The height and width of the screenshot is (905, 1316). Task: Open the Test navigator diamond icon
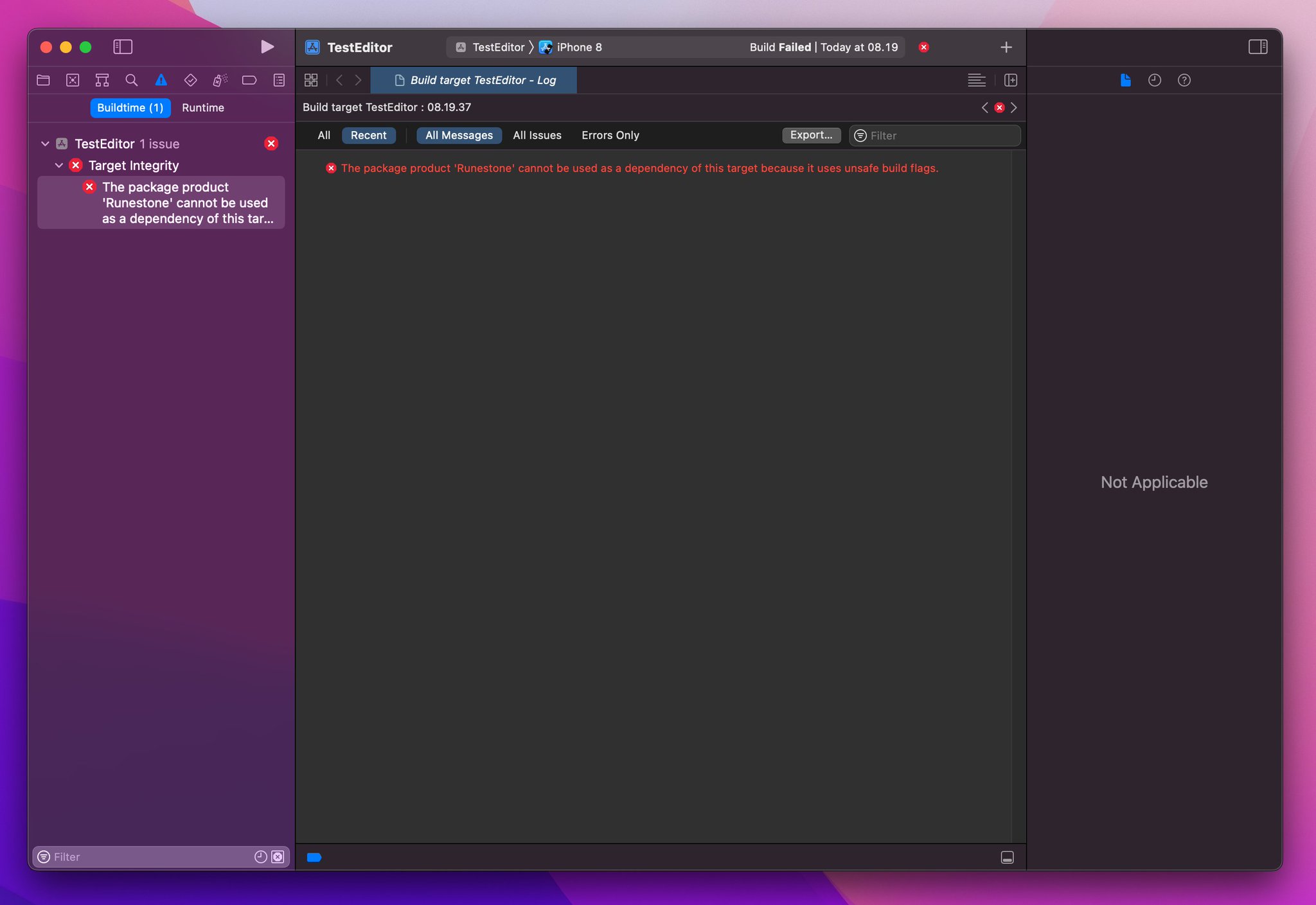point(190,80)
